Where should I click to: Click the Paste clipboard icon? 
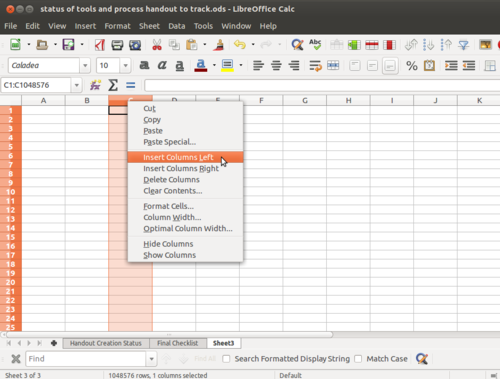pyautogui.click(x=192, y=45)
